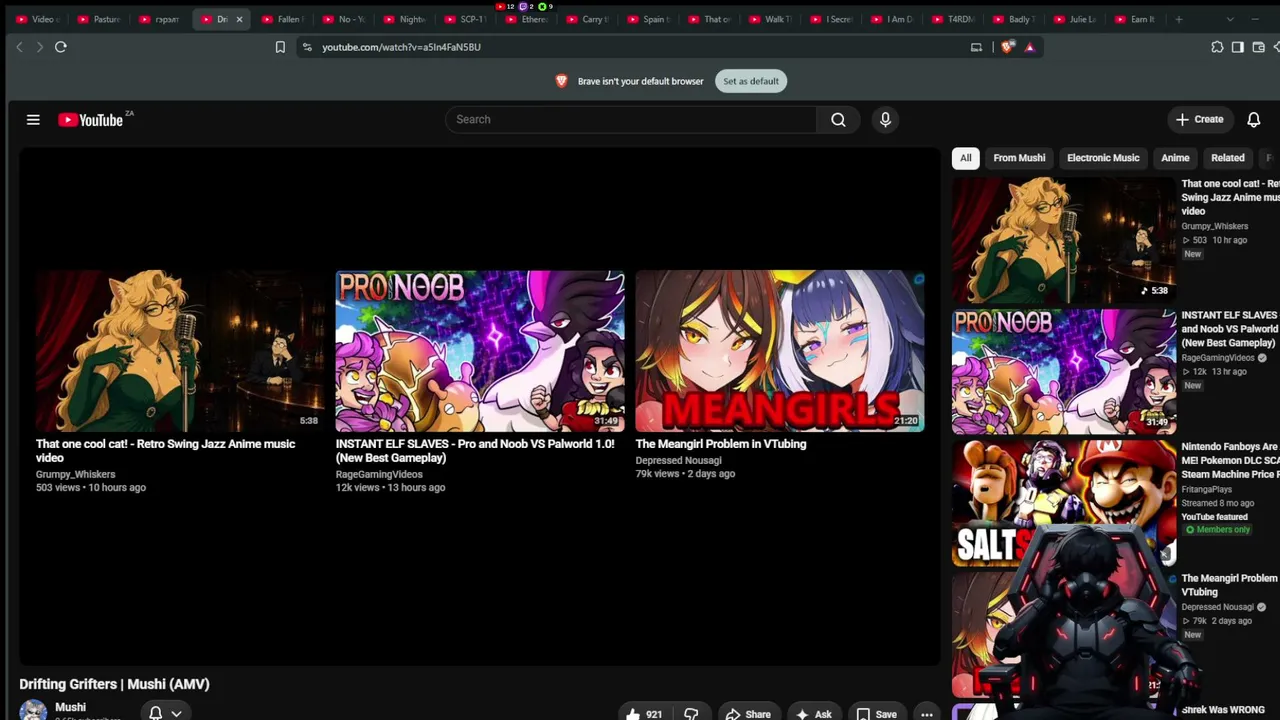Click 'Members only' badge on FritangaPlays video

point(1217,530)
